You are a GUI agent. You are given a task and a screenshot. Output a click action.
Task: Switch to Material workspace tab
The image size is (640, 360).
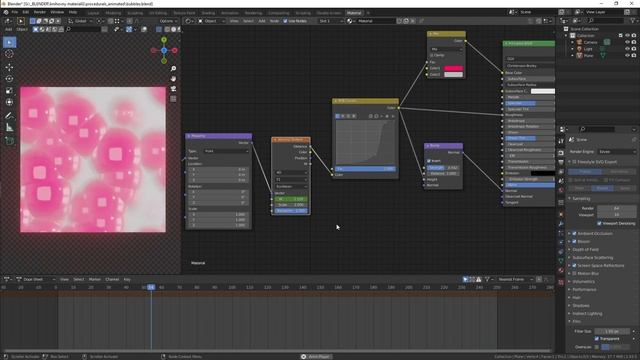point(354,13)
